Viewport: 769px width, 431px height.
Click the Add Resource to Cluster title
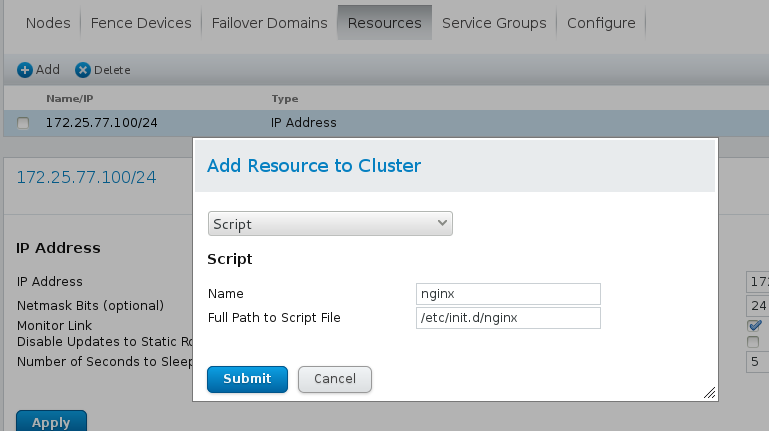(x=314, y=166)
